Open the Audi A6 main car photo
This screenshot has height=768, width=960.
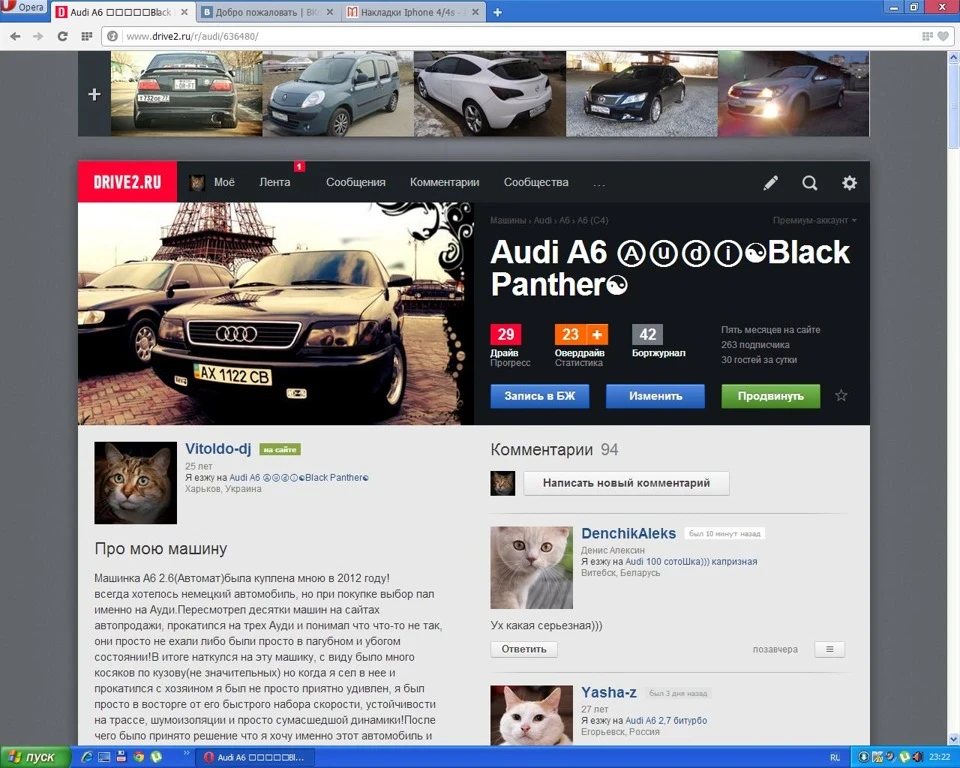[276, 314]
